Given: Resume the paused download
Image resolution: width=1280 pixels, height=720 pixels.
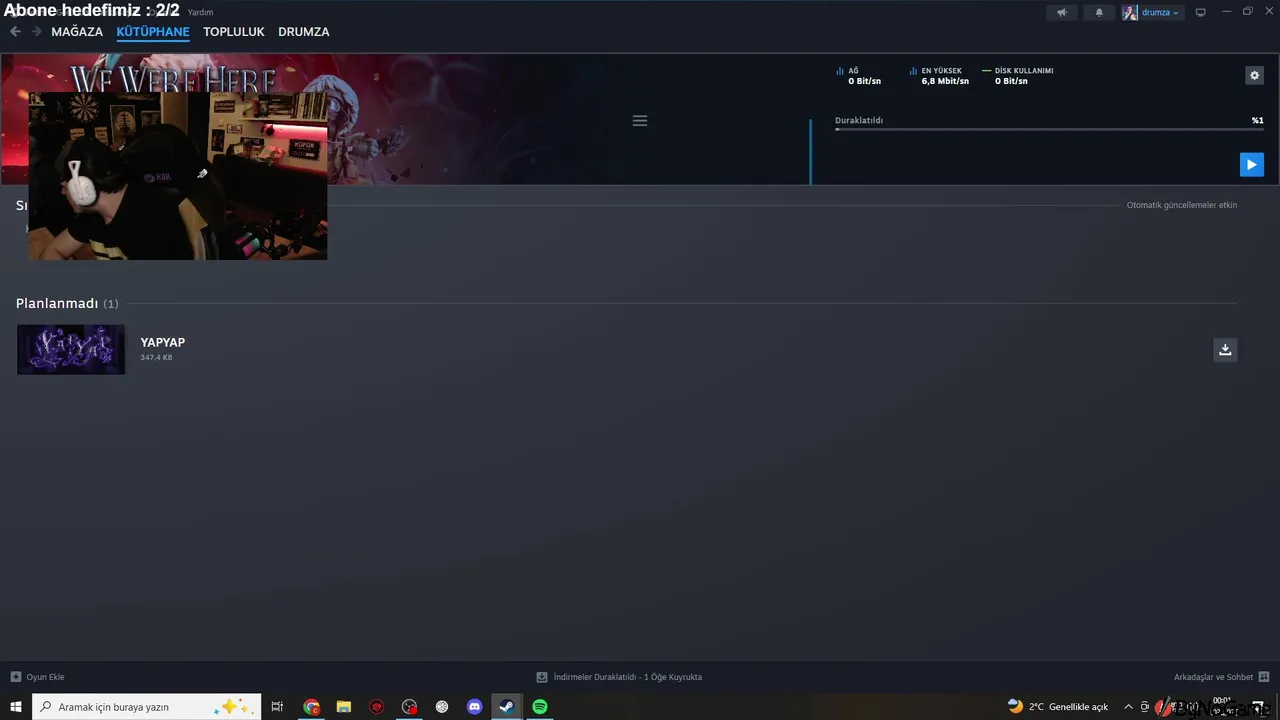Looking at the screenshot, I should coord(1251,165).
